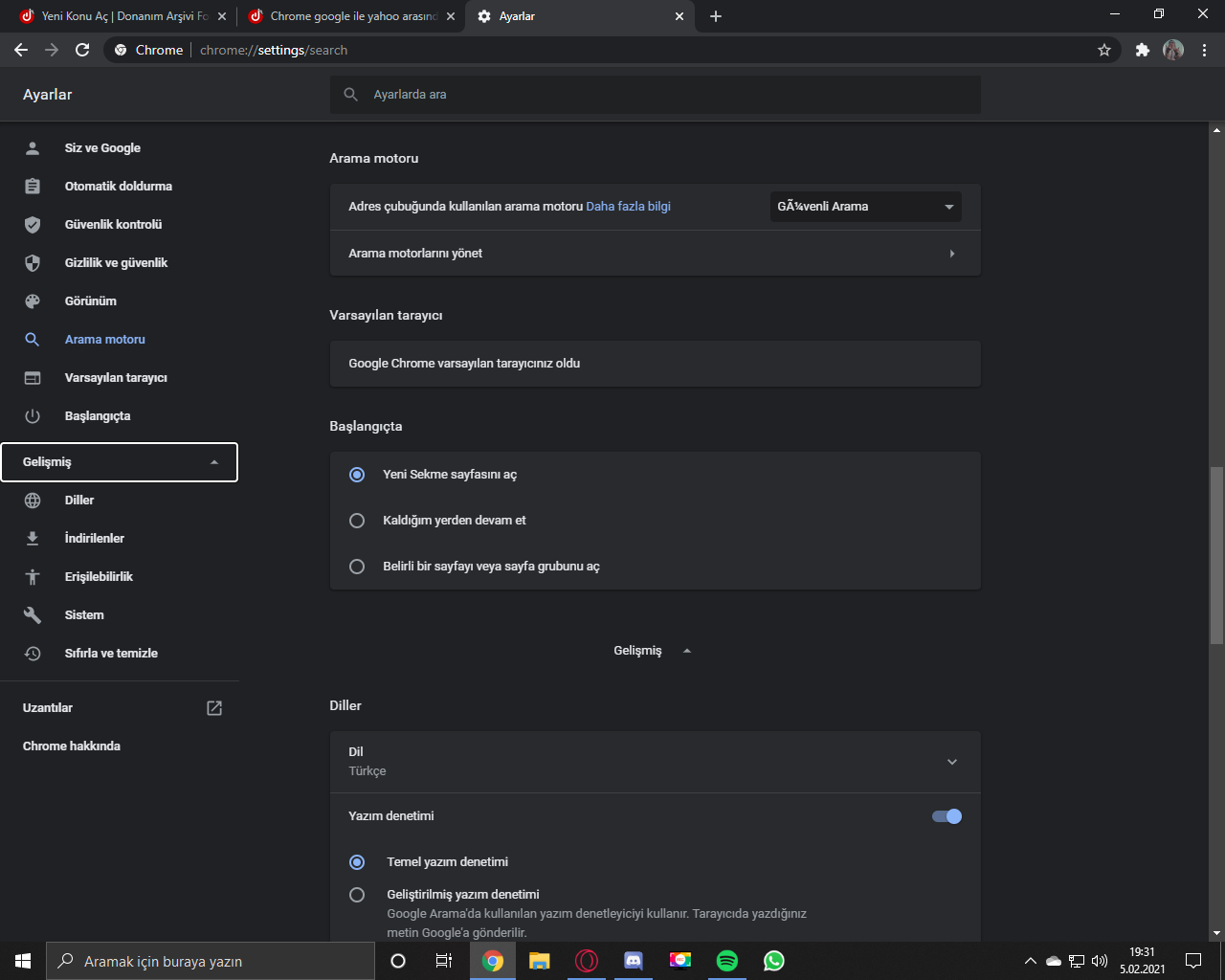The height and width of the screenshot is (980, 1225).
Task: Open the Chrome hakkında page
Action: pyautogui.click(x=72, y=746)
